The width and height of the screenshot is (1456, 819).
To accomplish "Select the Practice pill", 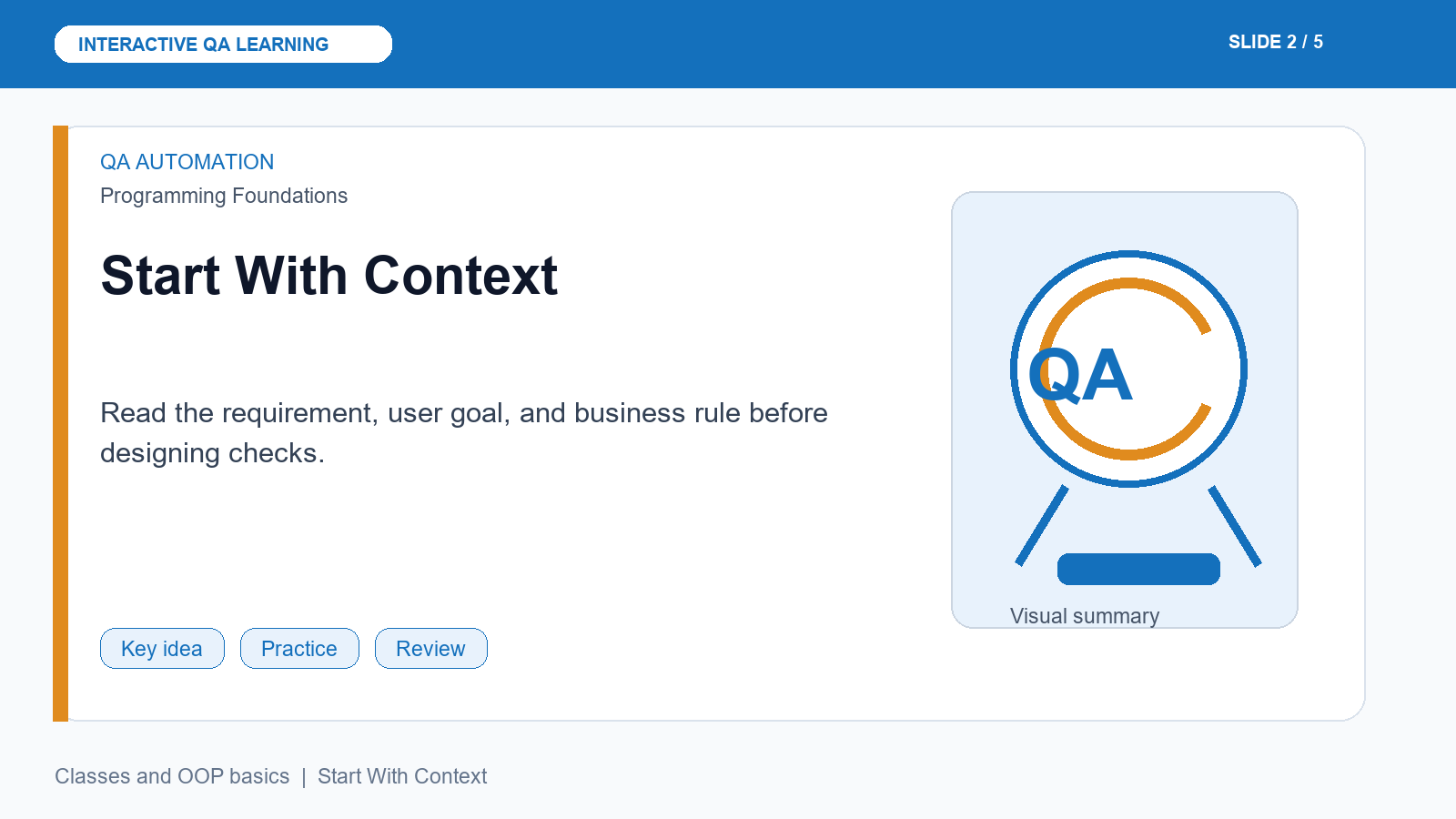I will 299,648.
